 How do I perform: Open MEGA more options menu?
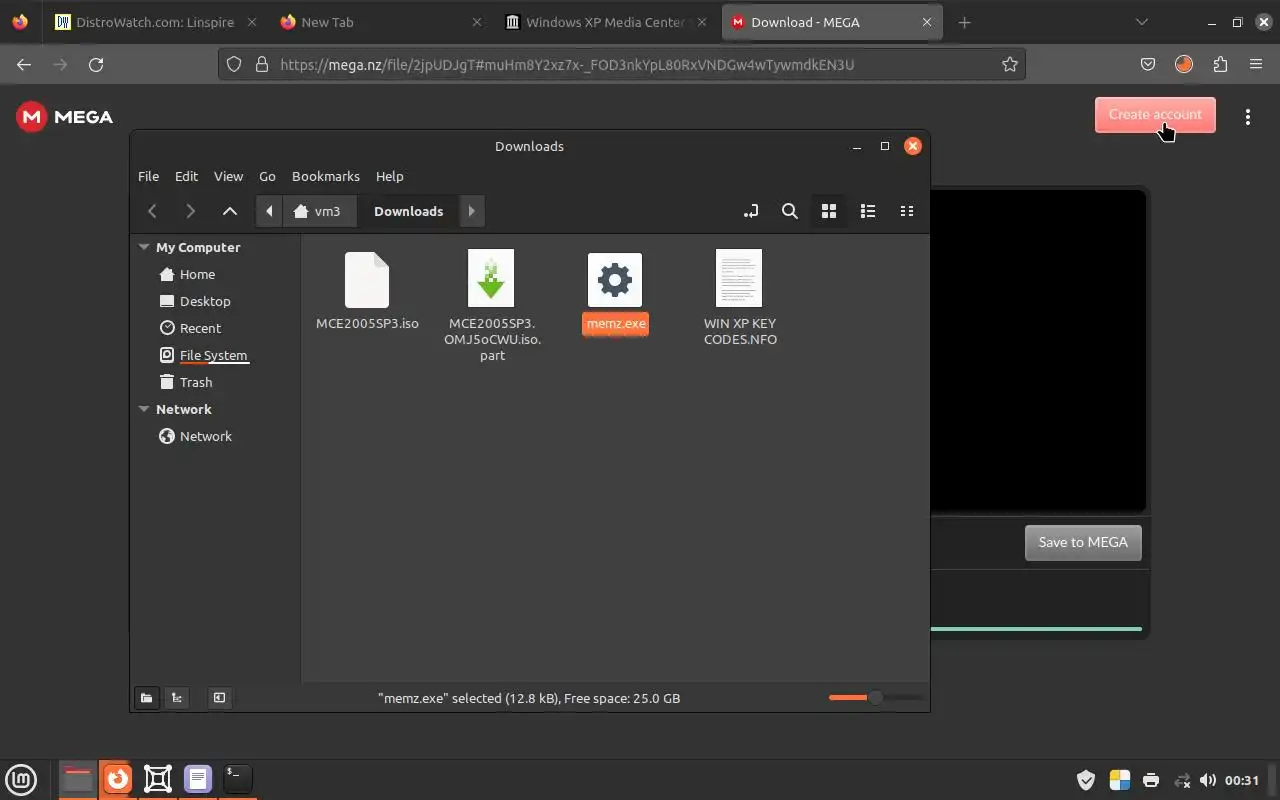pyautogui.click(x=1248, y=117)
